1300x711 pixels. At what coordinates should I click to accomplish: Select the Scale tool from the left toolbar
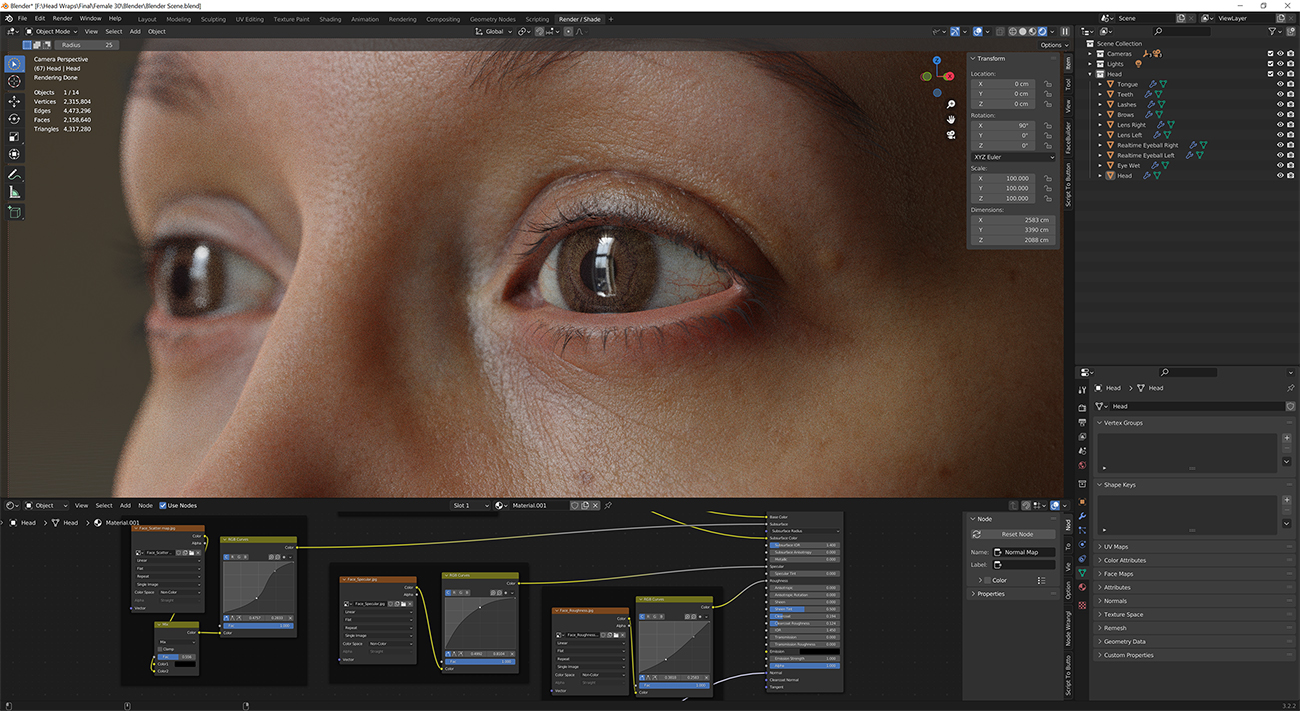pos(14,136)
